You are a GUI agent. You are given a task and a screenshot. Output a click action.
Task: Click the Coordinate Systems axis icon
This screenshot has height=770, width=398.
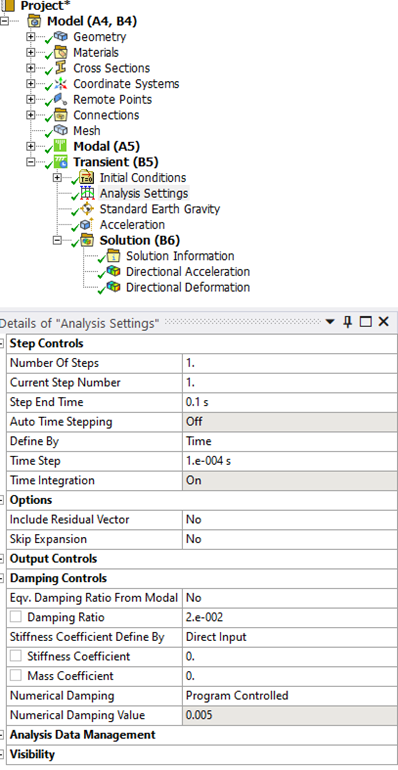click(x=61, y=83)
